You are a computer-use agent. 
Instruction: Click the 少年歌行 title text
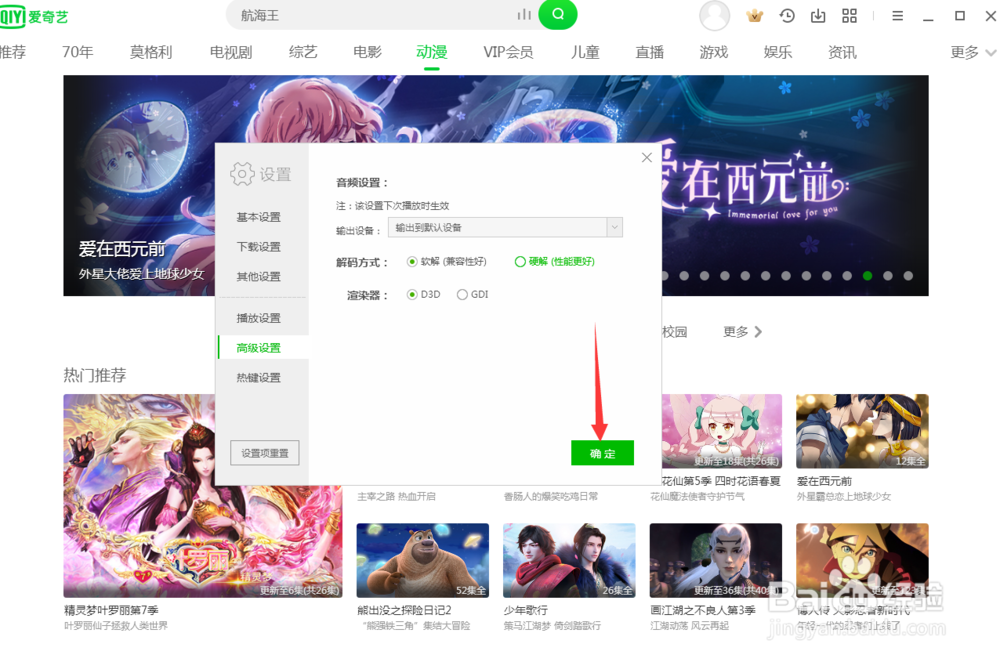(526, 610)
